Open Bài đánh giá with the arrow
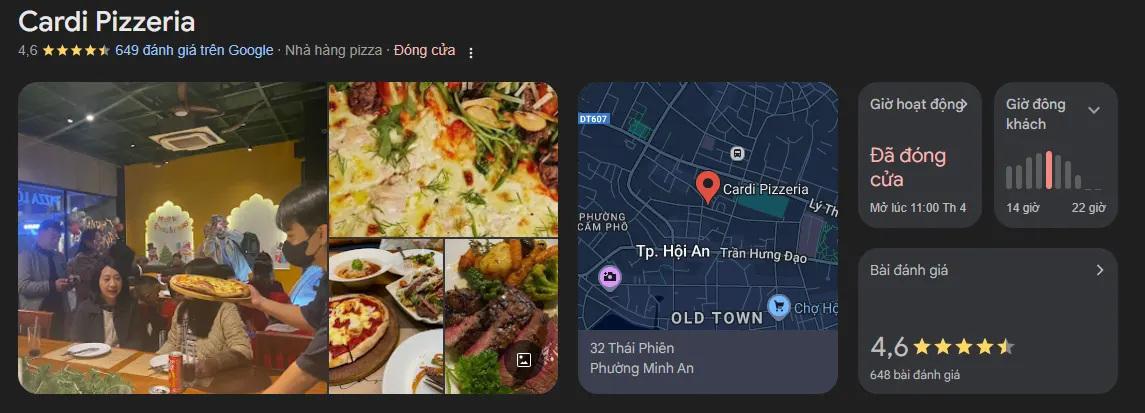Screen dimensions: 1145x413 (1100, 270)
